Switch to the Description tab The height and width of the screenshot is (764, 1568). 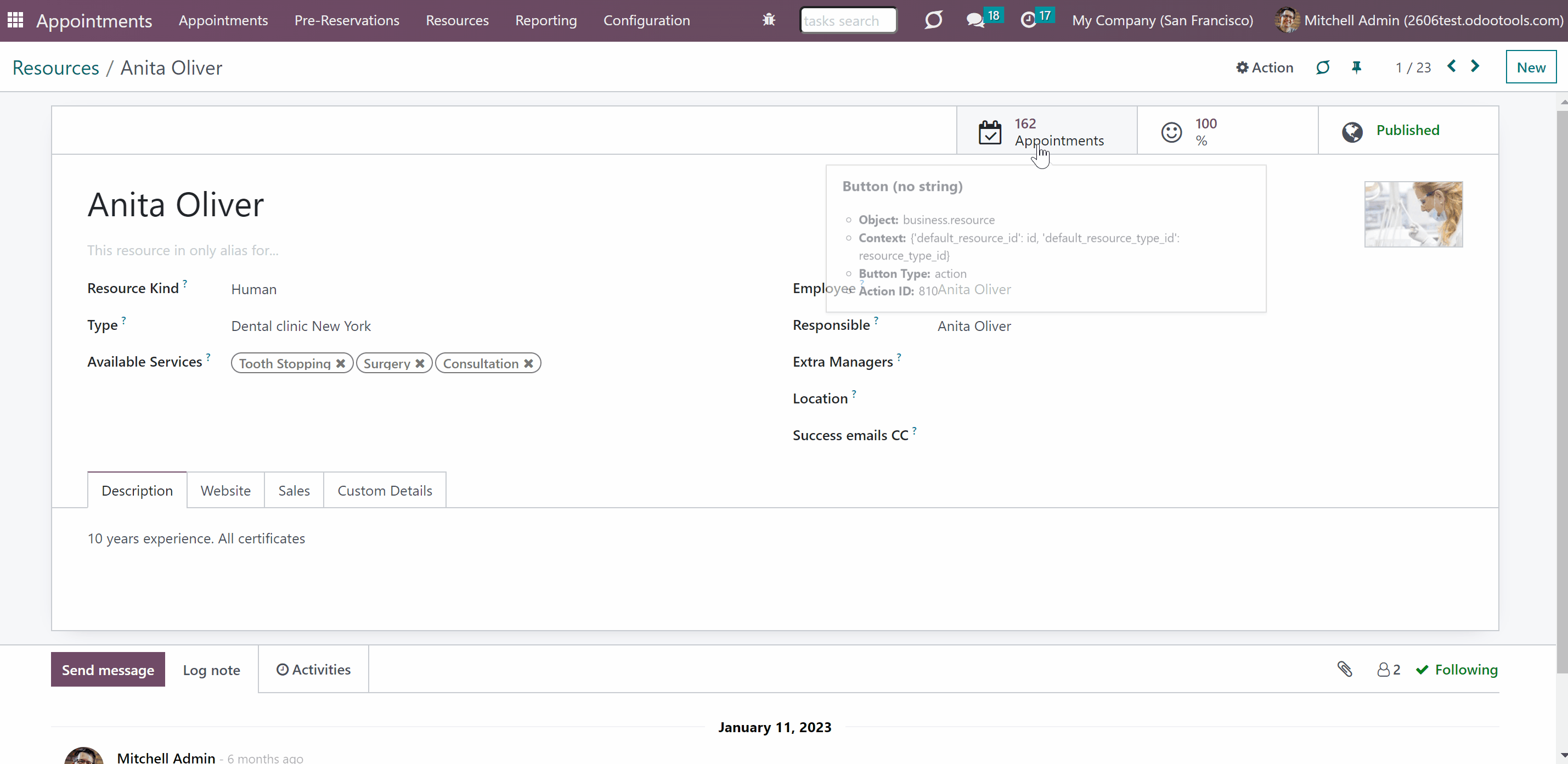click(x=137, y=490)
